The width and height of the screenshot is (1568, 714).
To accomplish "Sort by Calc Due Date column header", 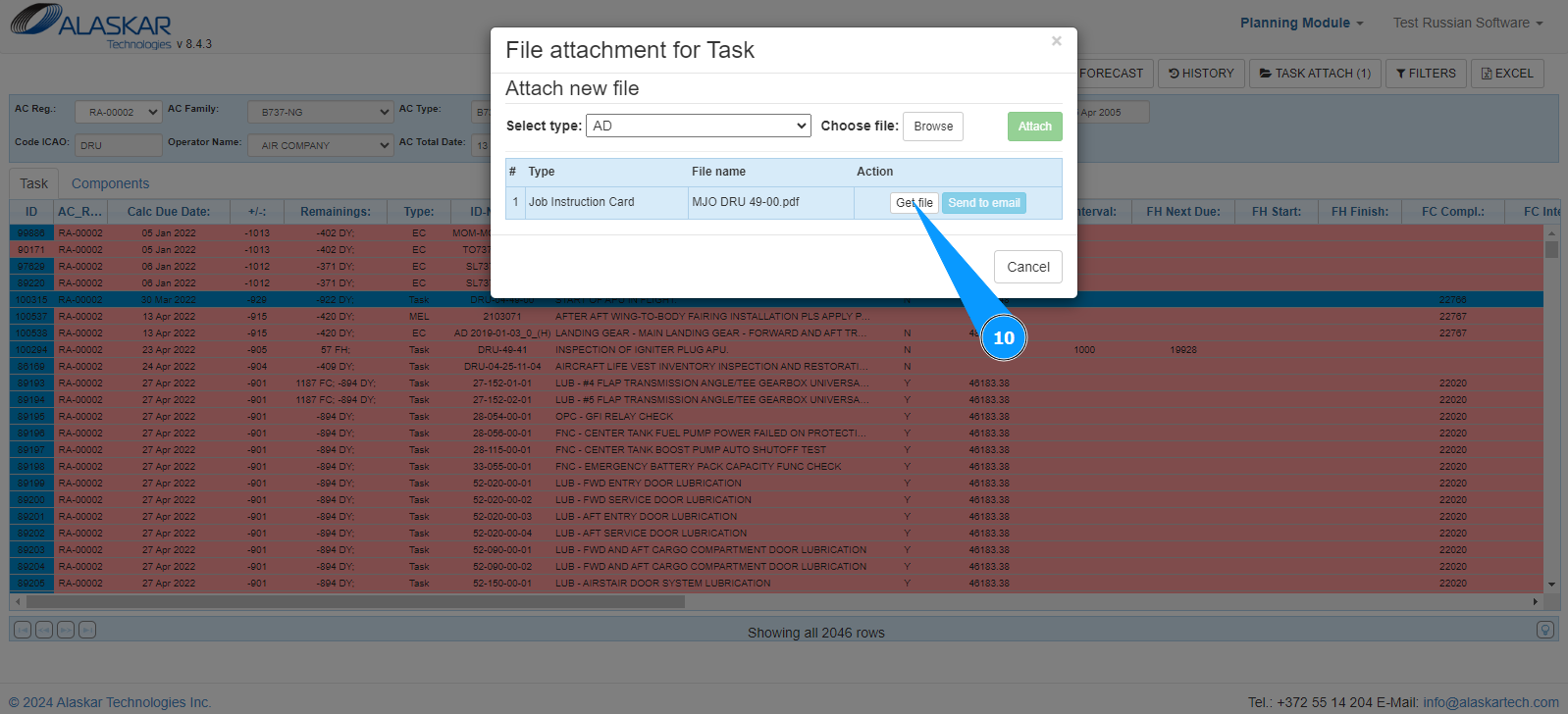I will coord(169,212).
